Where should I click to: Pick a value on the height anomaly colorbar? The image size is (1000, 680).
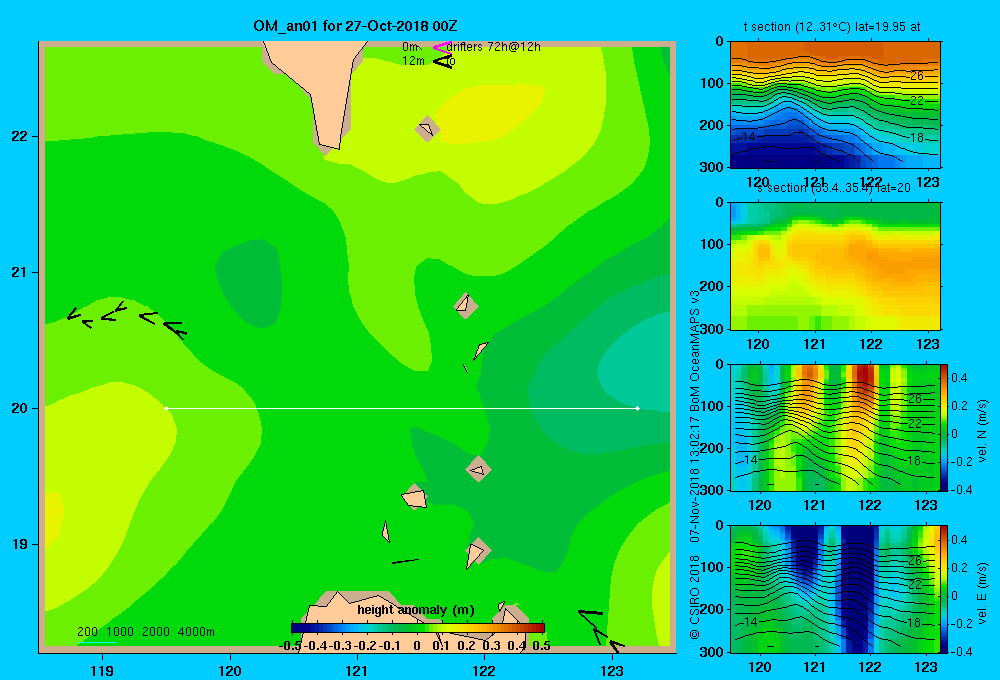[x=418, y=628]
